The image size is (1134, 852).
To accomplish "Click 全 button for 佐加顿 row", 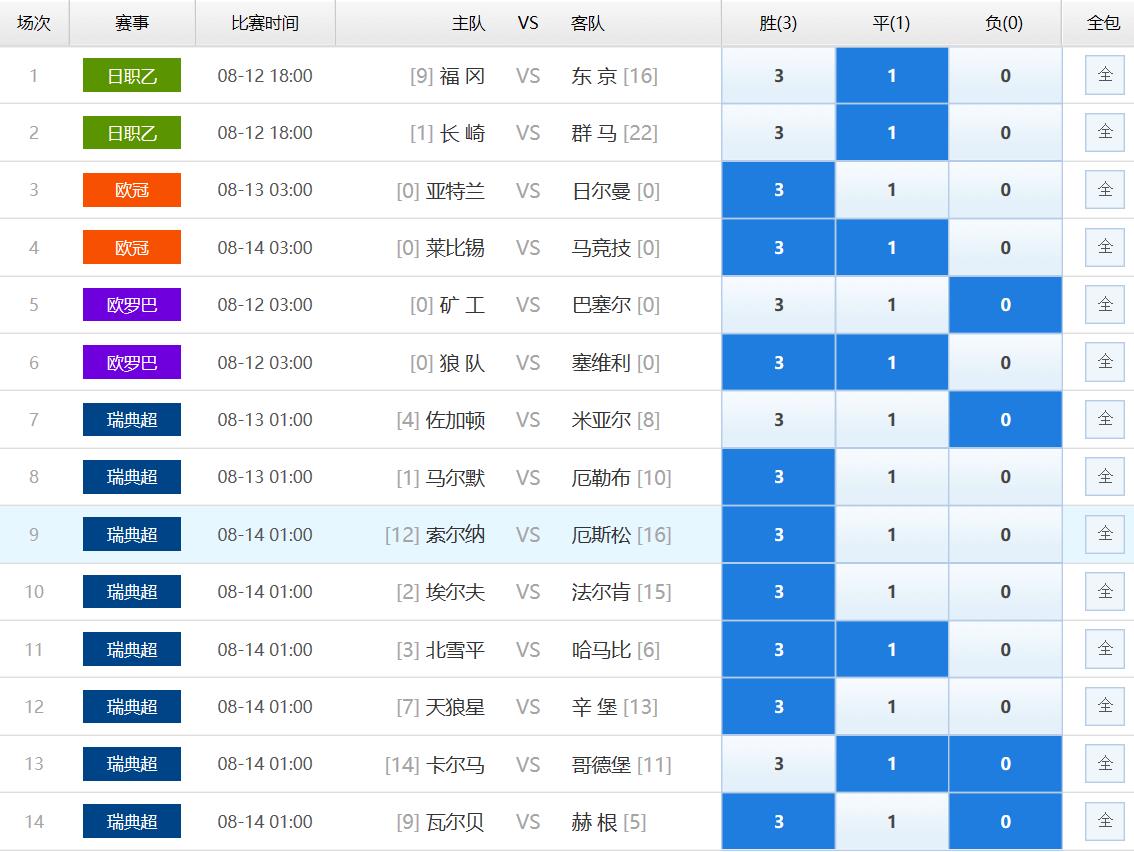I will [1104, 419].
